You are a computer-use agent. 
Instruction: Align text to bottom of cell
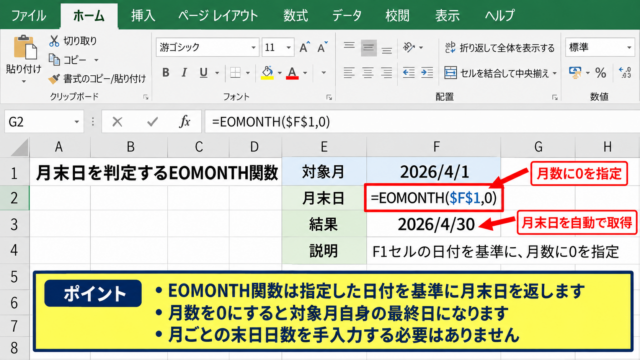click(387, 49)
